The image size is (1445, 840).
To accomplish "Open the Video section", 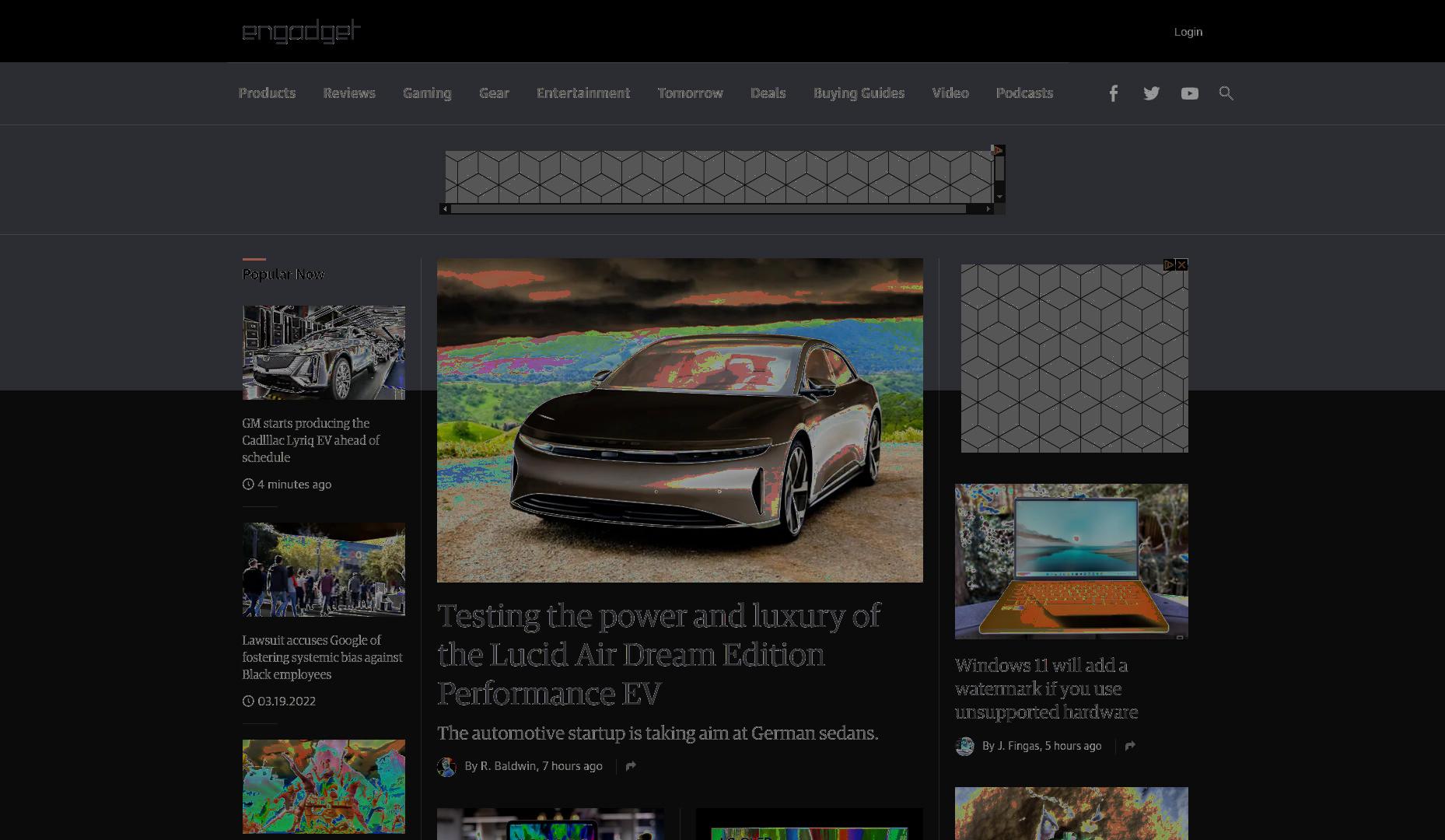I will coord(950,93).
